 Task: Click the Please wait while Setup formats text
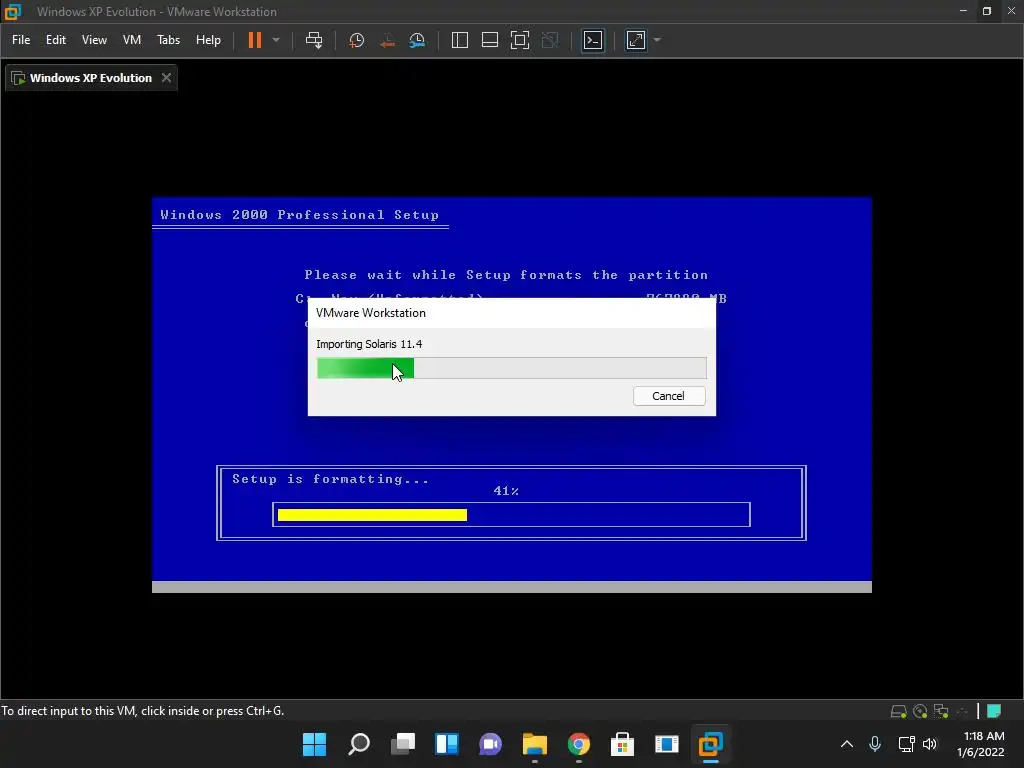[x=506, y=275]
